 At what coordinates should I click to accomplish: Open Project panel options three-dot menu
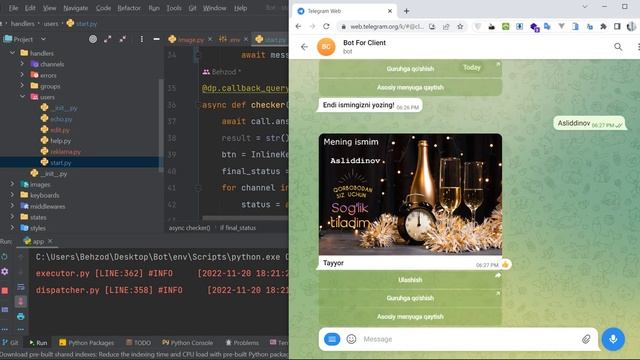click(142, 39)
